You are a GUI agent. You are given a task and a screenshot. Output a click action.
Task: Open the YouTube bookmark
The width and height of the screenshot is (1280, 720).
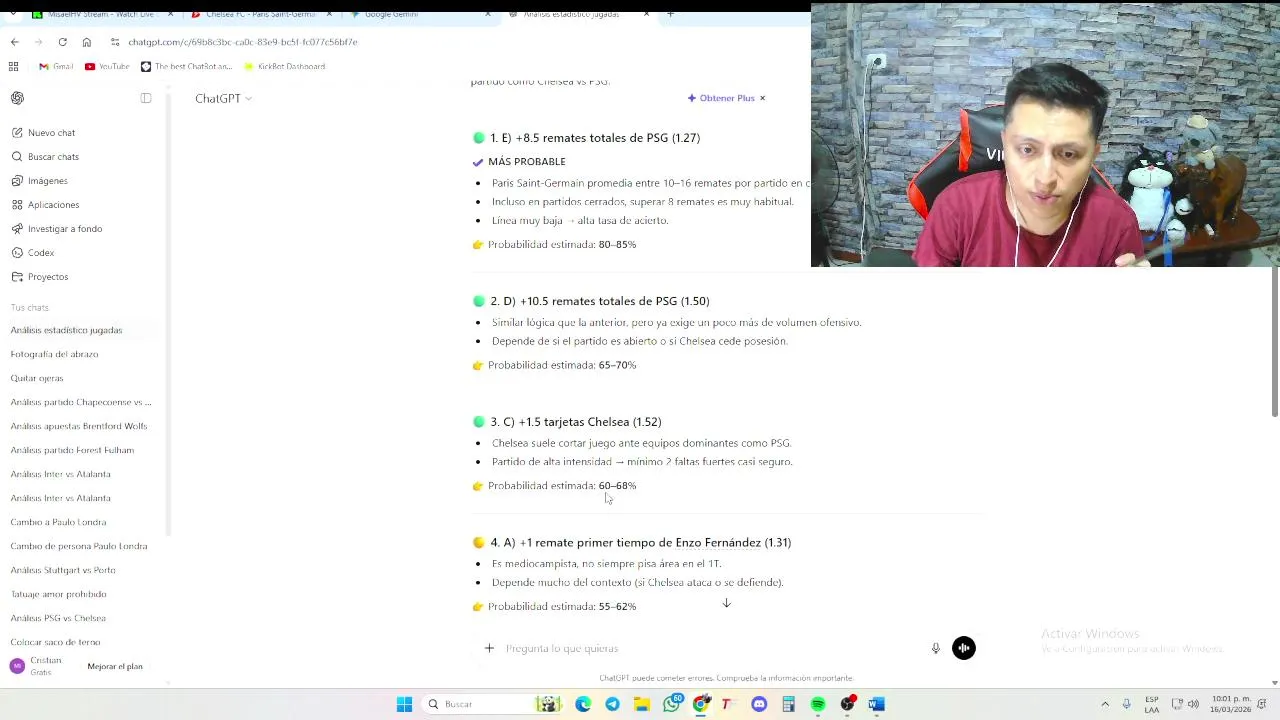[x=107, y=66]
